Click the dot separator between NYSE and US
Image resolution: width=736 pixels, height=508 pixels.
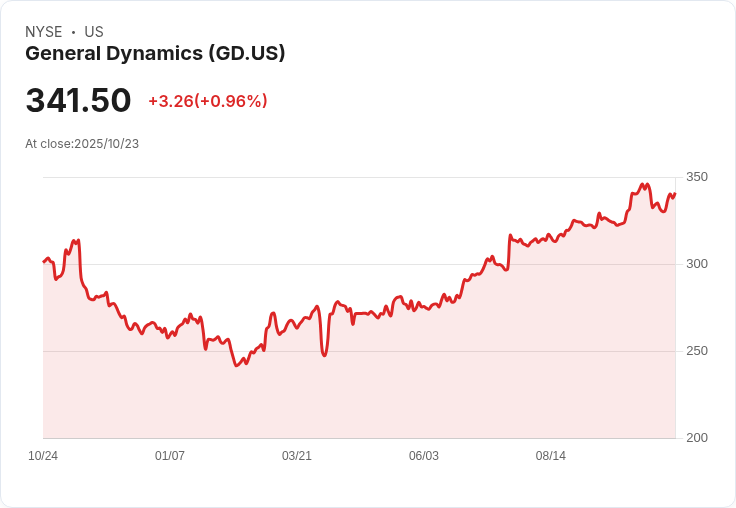tap(73, 32)
